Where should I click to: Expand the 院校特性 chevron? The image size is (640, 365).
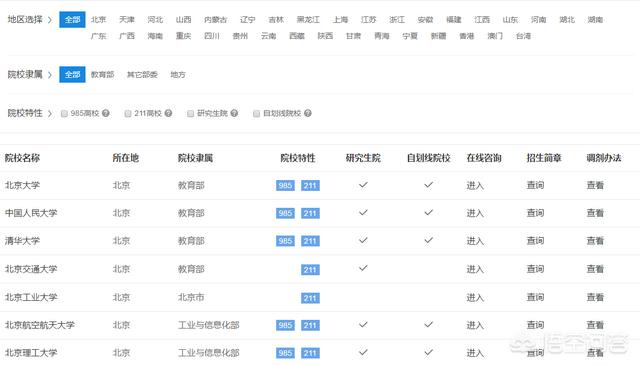(50, 113)
